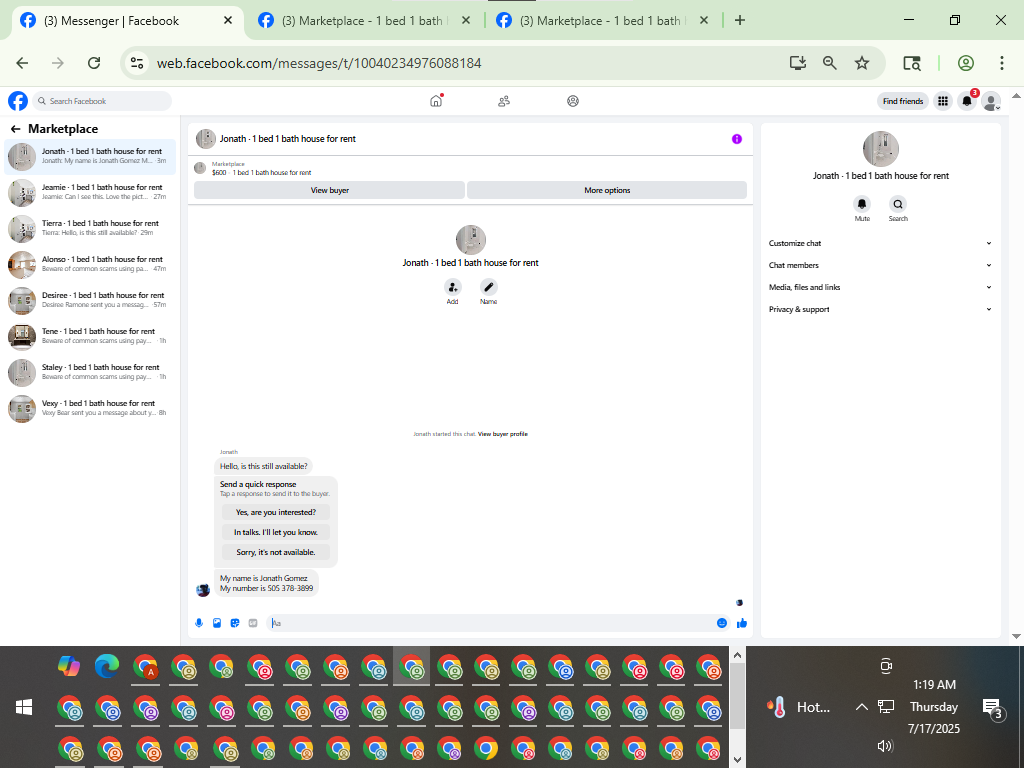Send quick reply 'Yes, are you interested?'
Viewport: 1024px width, 768px height.
[x=276, y=512]
